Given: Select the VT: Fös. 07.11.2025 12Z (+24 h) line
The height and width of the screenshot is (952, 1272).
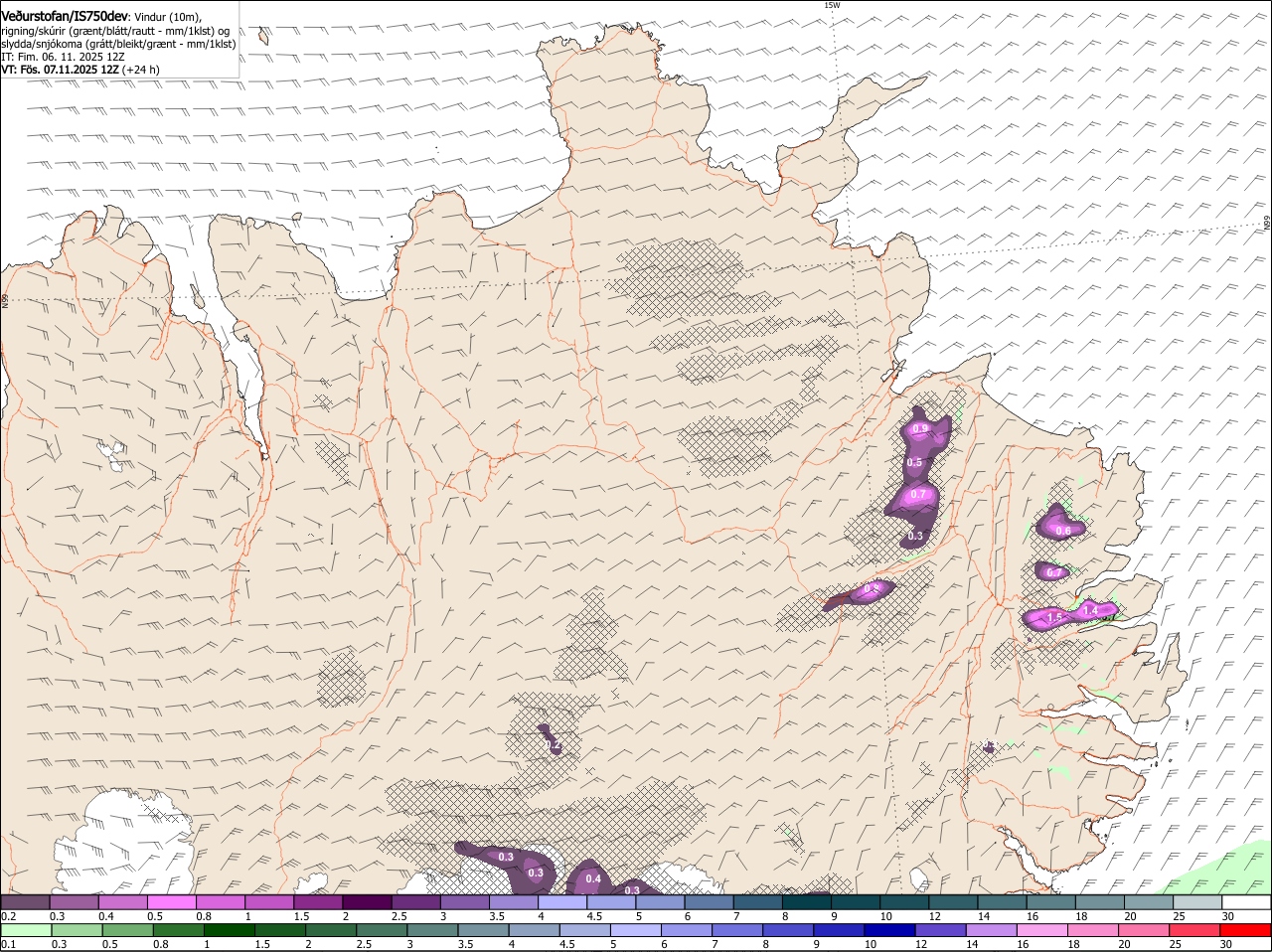Looking at the screenshot, I should tap(80, 70).
